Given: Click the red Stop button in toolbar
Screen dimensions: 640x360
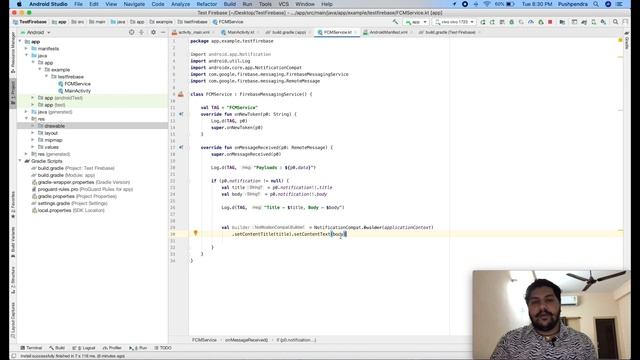Looking at the screenshot, I should tap(550, 22).
